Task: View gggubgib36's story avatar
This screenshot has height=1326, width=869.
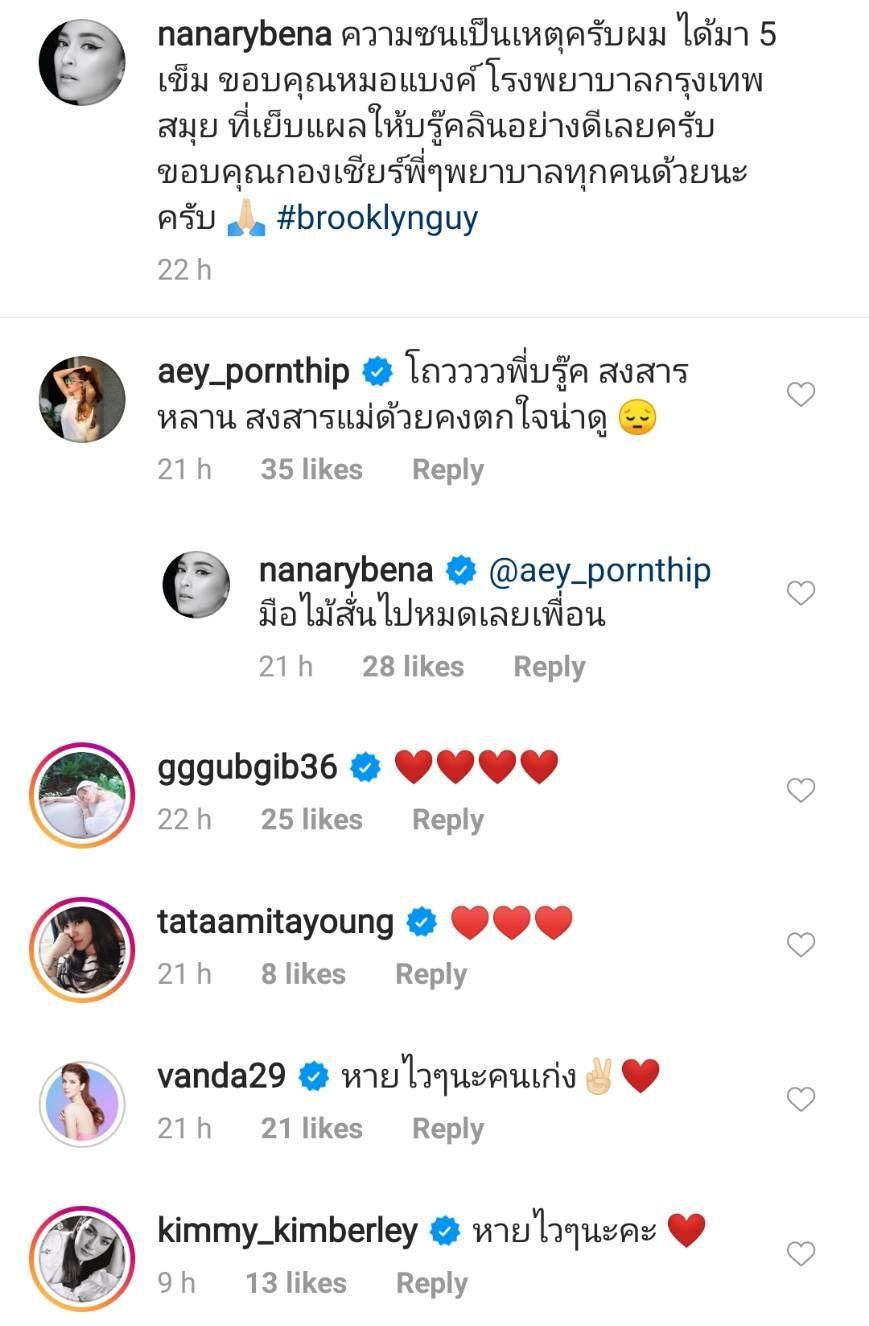Action: tap(82, 795)
